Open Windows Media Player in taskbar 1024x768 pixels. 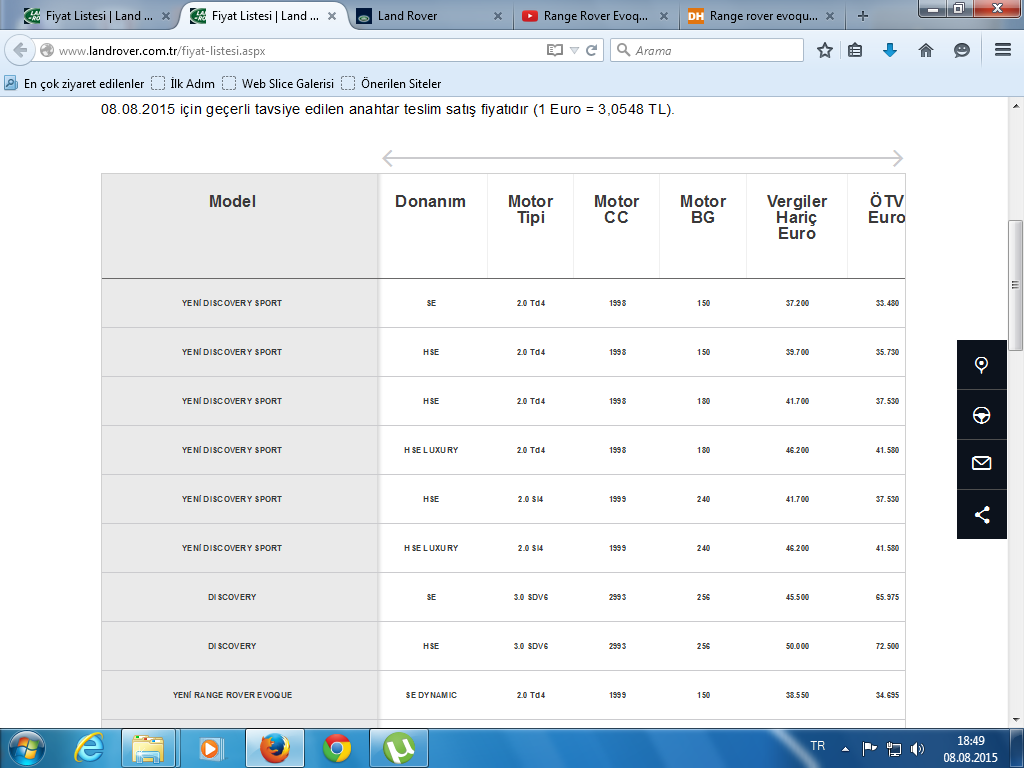[210, 748]
